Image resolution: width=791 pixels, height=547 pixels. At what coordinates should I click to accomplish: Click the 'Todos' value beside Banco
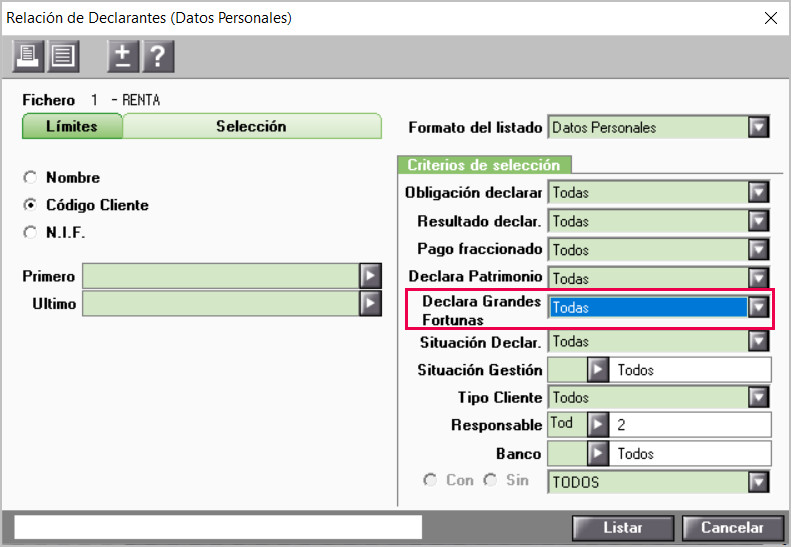tap(636, 454)
